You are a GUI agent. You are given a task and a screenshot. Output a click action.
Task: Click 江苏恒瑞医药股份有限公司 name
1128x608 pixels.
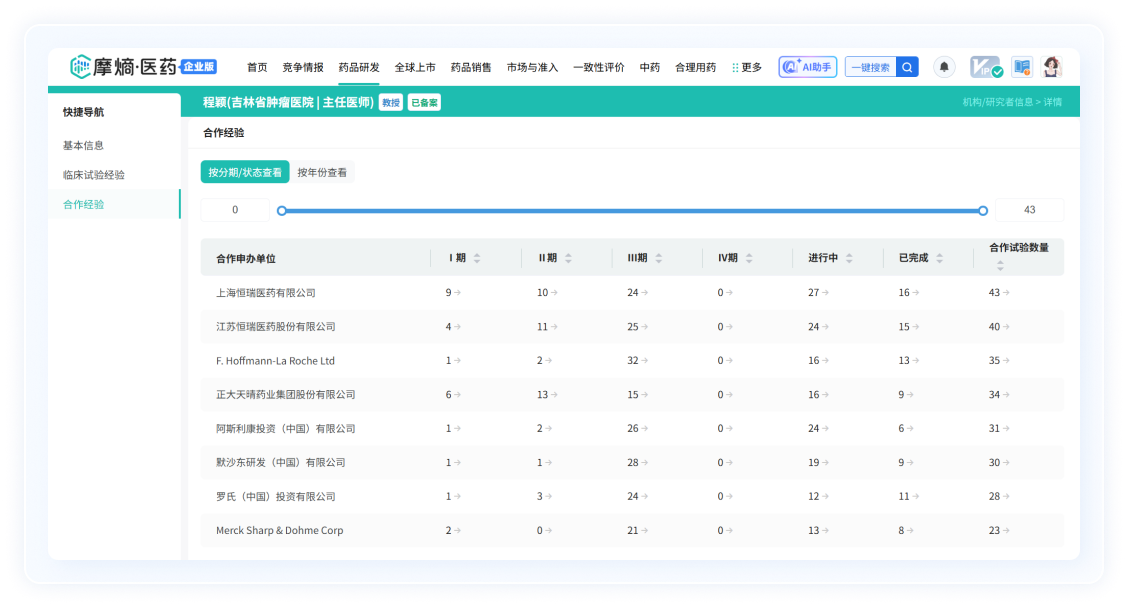(276, 327)
